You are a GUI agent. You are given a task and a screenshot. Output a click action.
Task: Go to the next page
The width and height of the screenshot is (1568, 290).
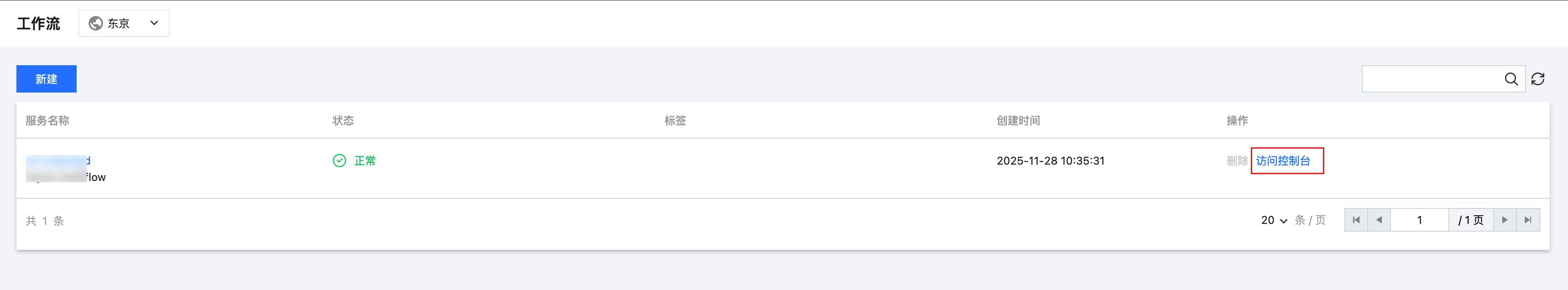[1505, 220]
